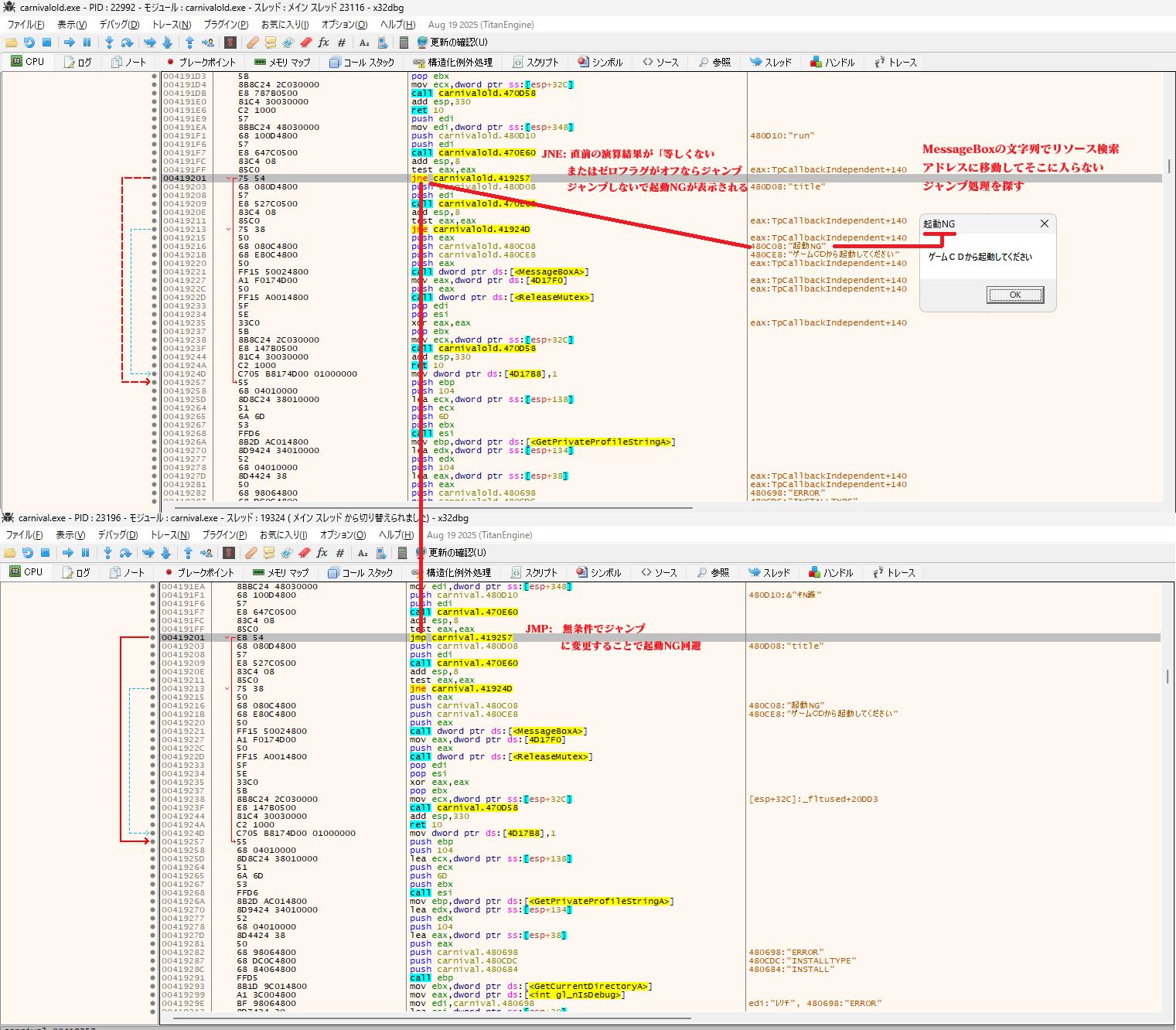Switch to メモリ マップ tab in carnivalold.exe window
Screen dimensions: 1176x1030
(x=282, y=62)
